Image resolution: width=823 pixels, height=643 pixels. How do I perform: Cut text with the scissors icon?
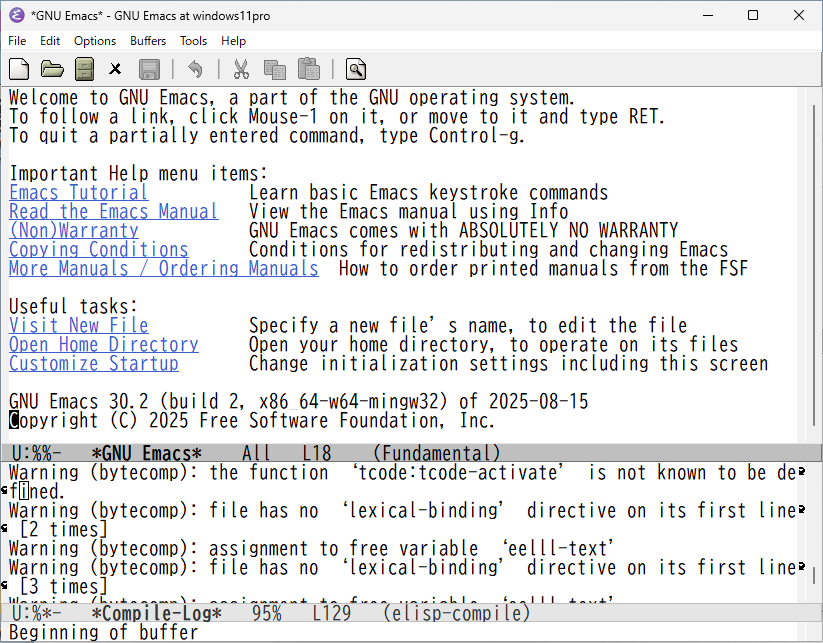pyautogui.click(x=241, y=69)
